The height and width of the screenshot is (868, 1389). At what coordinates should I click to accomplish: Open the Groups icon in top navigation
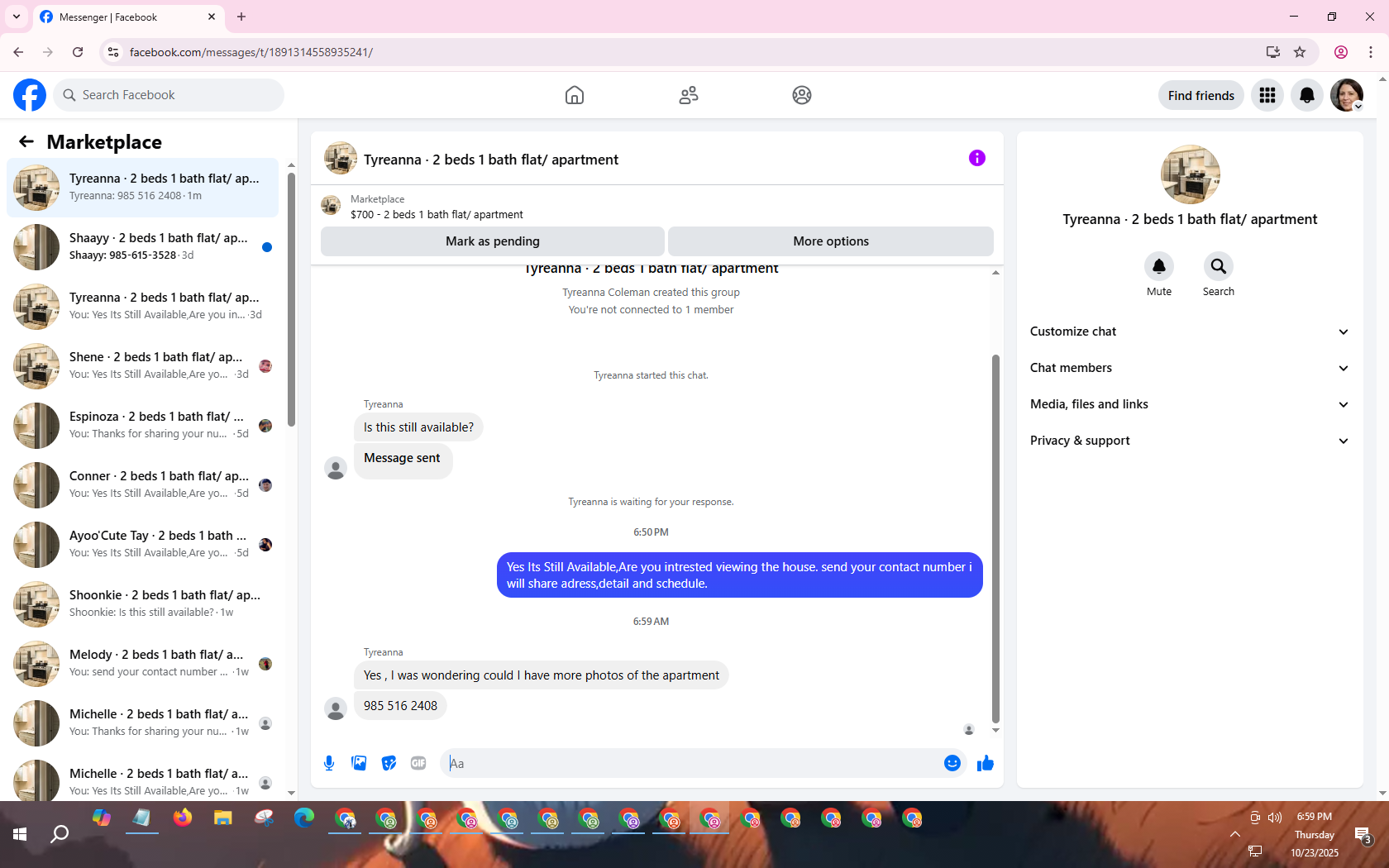(x=802, y=95)
